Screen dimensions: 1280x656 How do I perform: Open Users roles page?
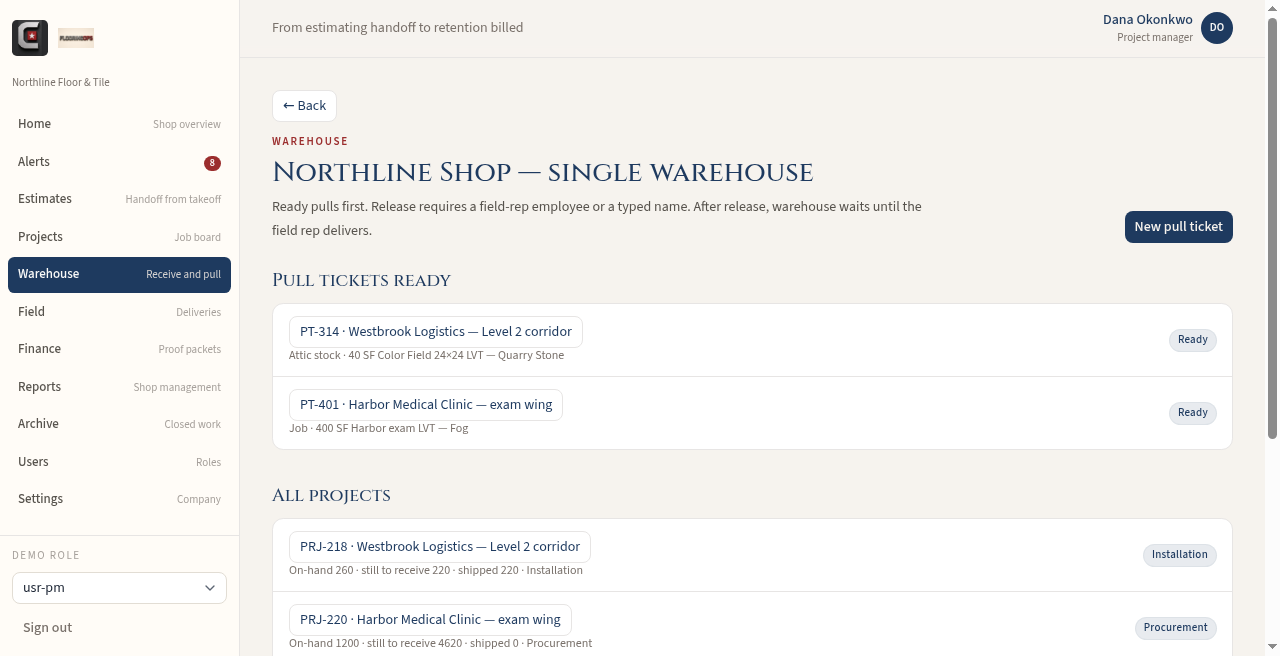(x=119, y=462)
